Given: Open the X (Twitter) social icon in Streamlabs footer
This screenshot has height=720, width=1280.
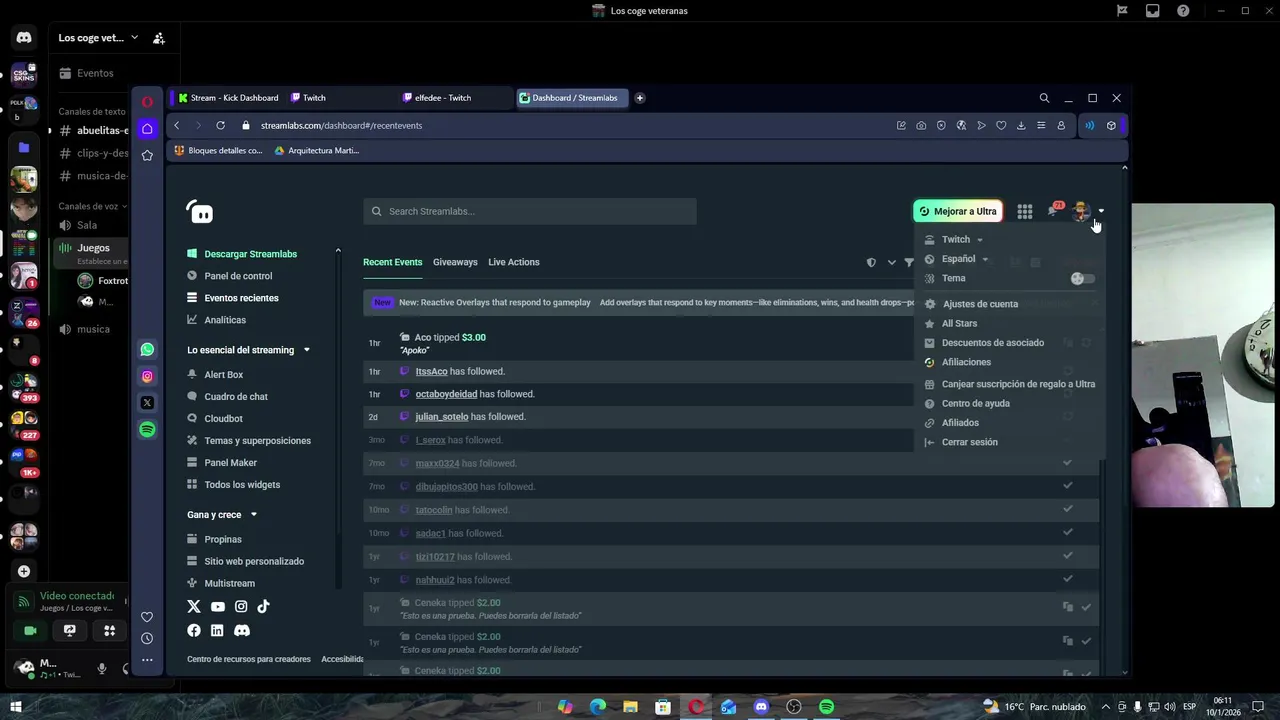Looking at the screenshot, I should 194,606.
